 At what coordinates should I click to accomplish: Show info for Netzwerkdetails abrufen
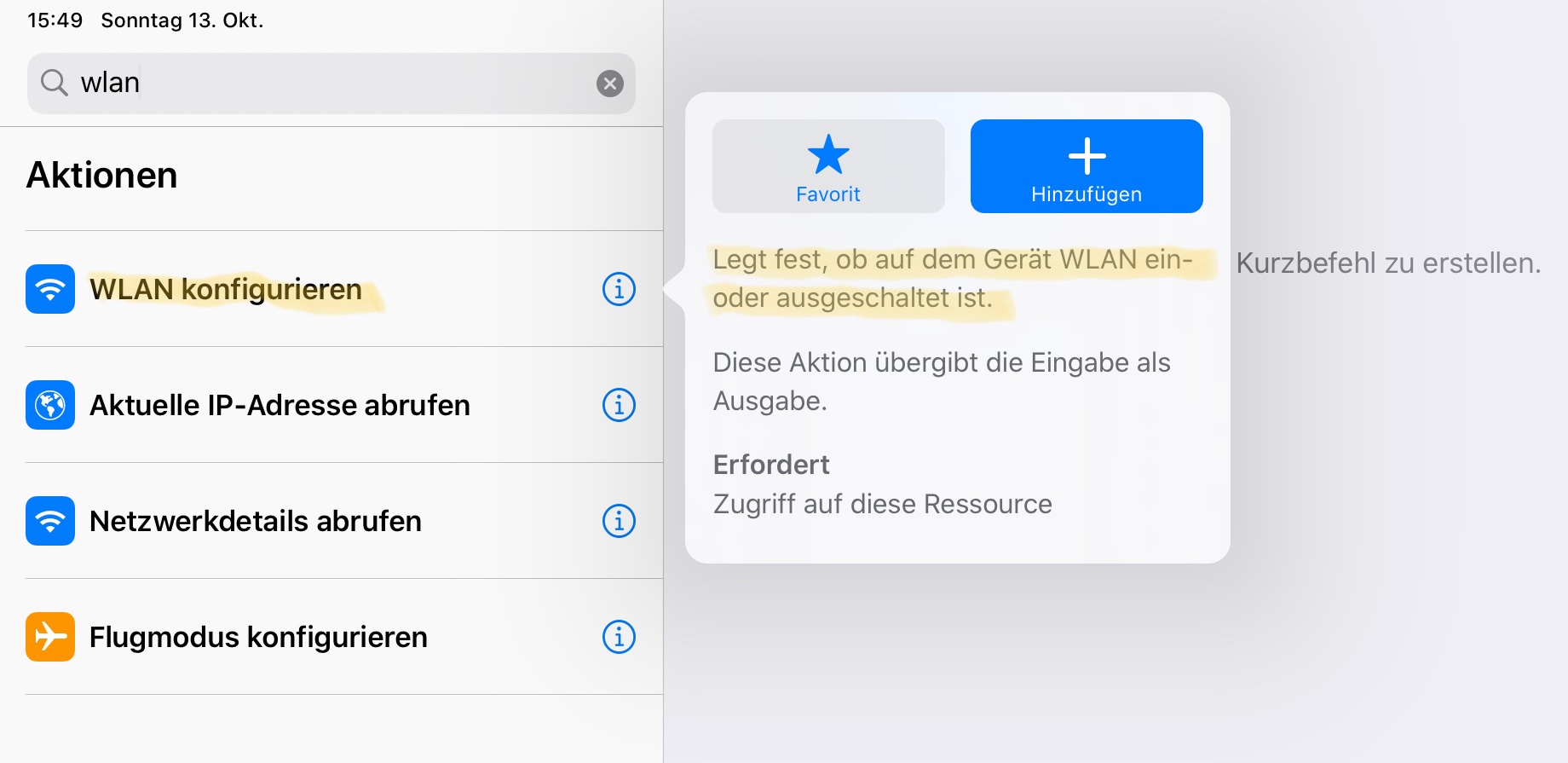coord(619,521)
